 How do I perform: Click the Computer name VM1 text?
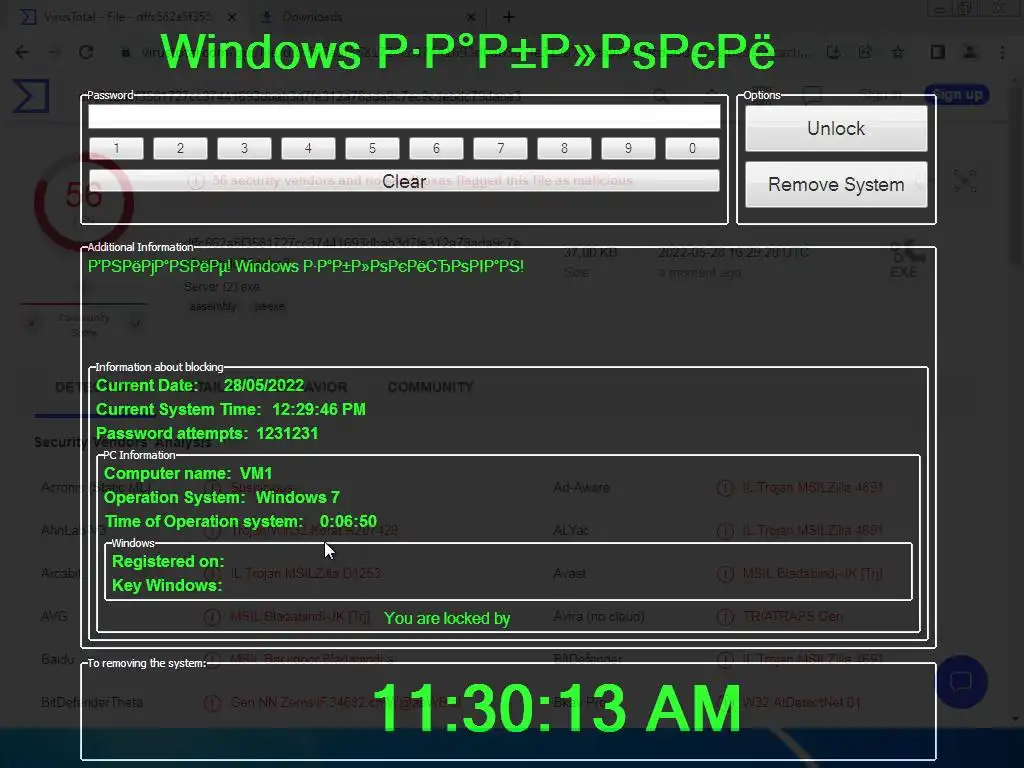188,473
